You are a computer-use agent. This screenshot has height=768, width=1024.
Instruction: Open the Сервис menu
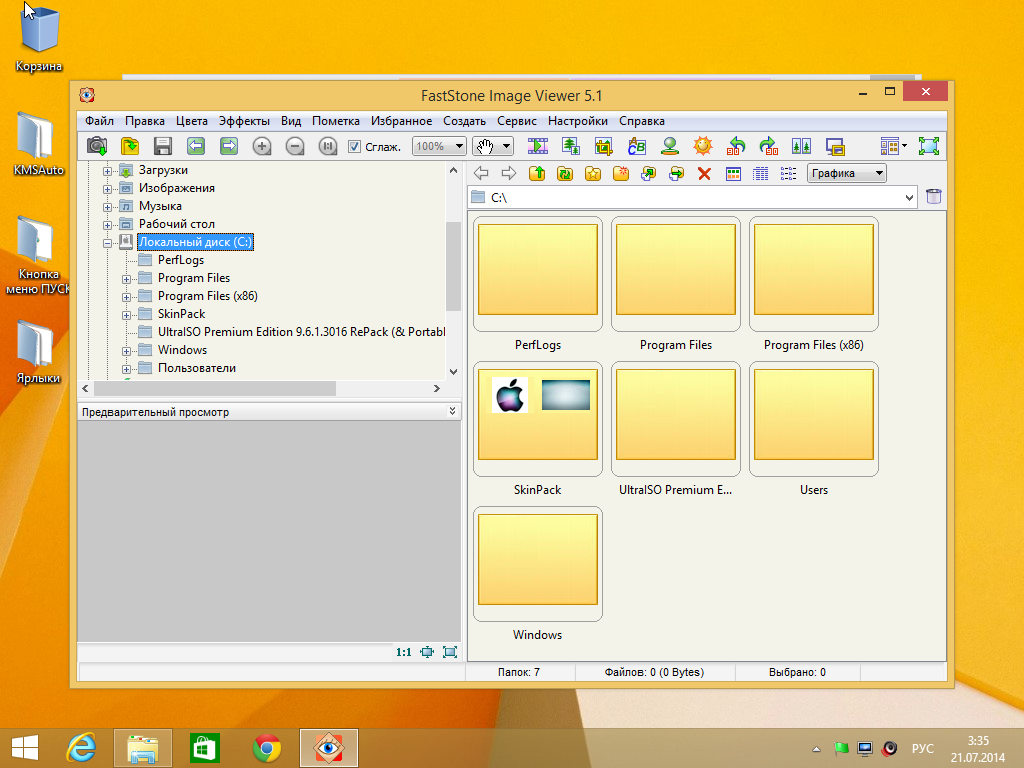[x=517, y=121]
